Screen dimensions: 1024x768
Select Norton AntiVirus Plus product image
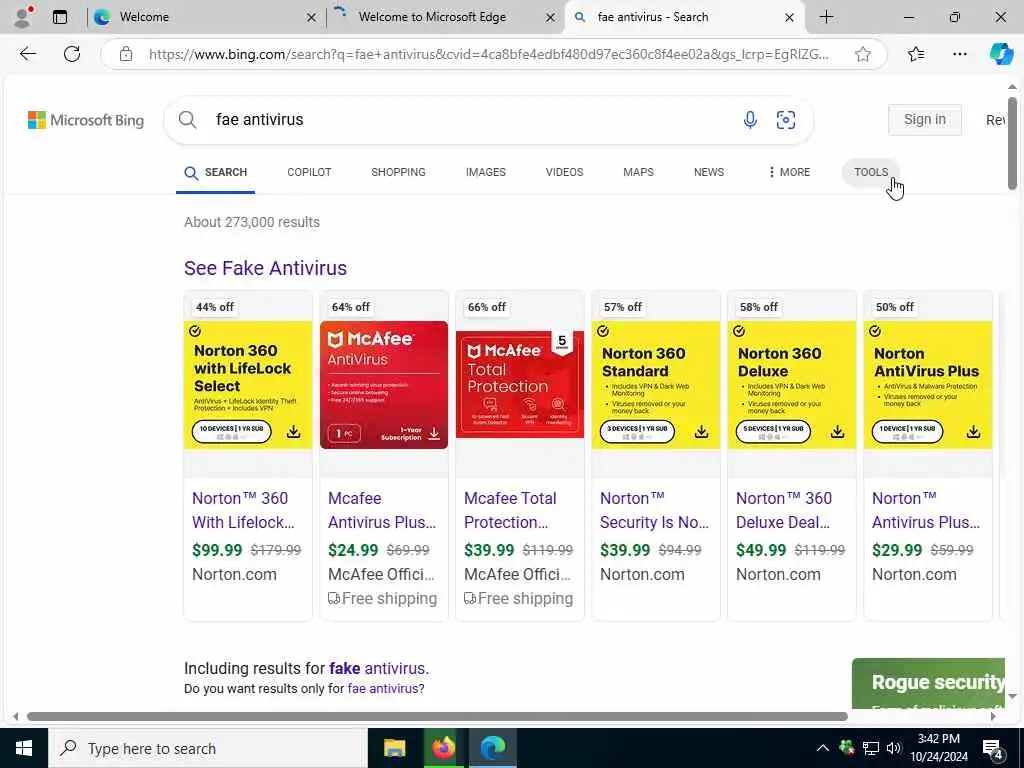928,385
